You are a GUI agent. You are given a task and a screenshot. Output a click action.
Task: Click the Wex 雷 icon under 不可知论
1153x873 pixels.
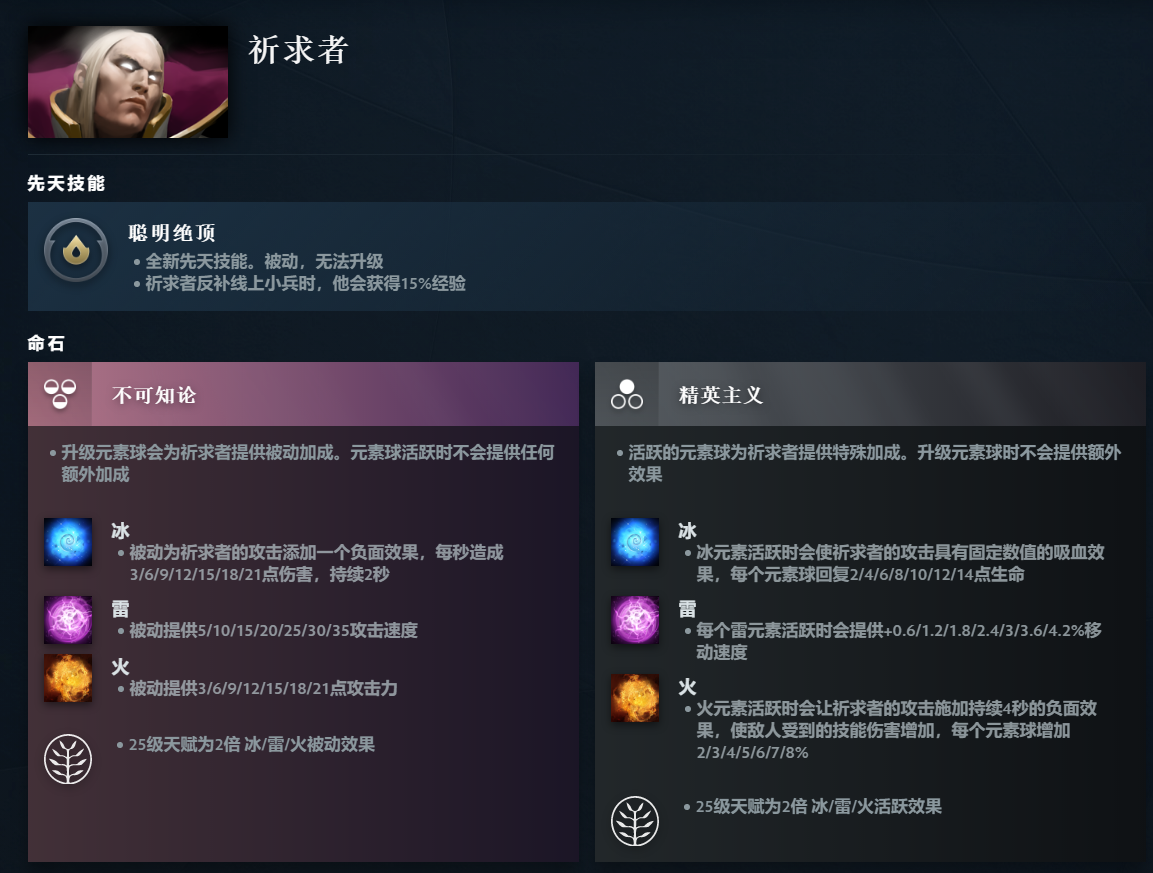tap(68, 620)
